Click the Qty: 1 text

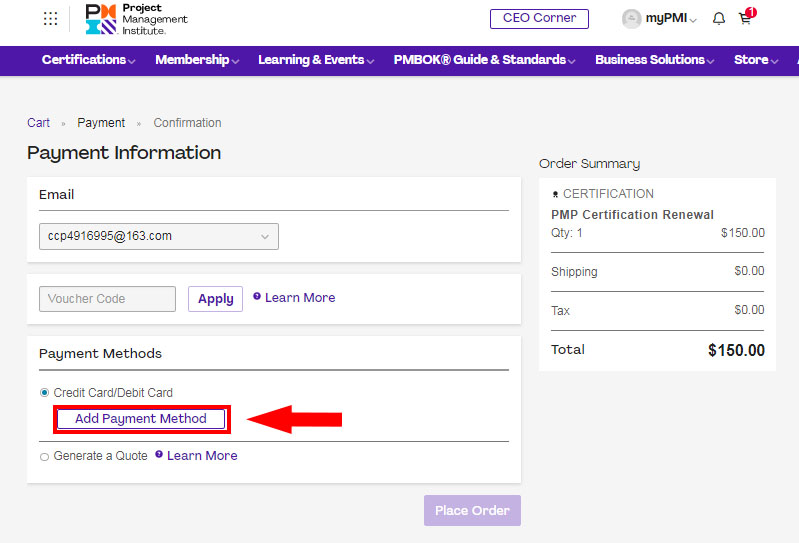click(x=567, y=233)
